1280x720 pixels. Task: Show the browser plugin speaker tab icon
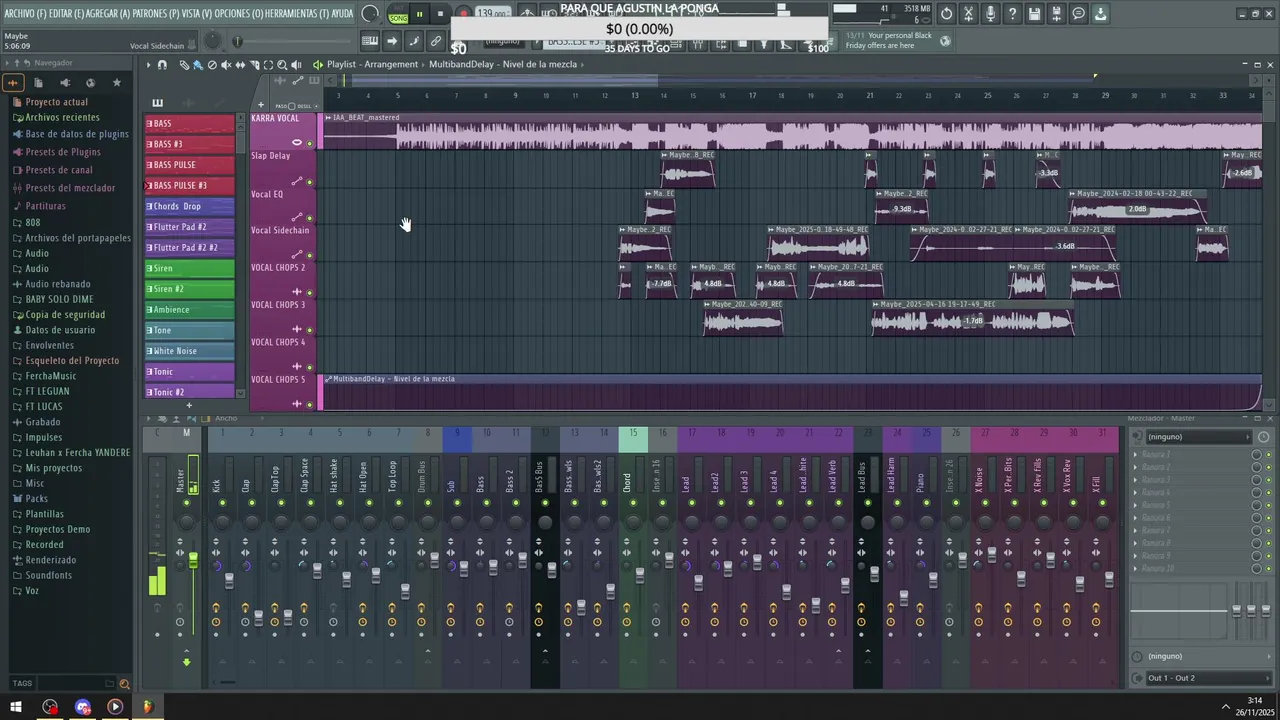[x=65, y=83]
